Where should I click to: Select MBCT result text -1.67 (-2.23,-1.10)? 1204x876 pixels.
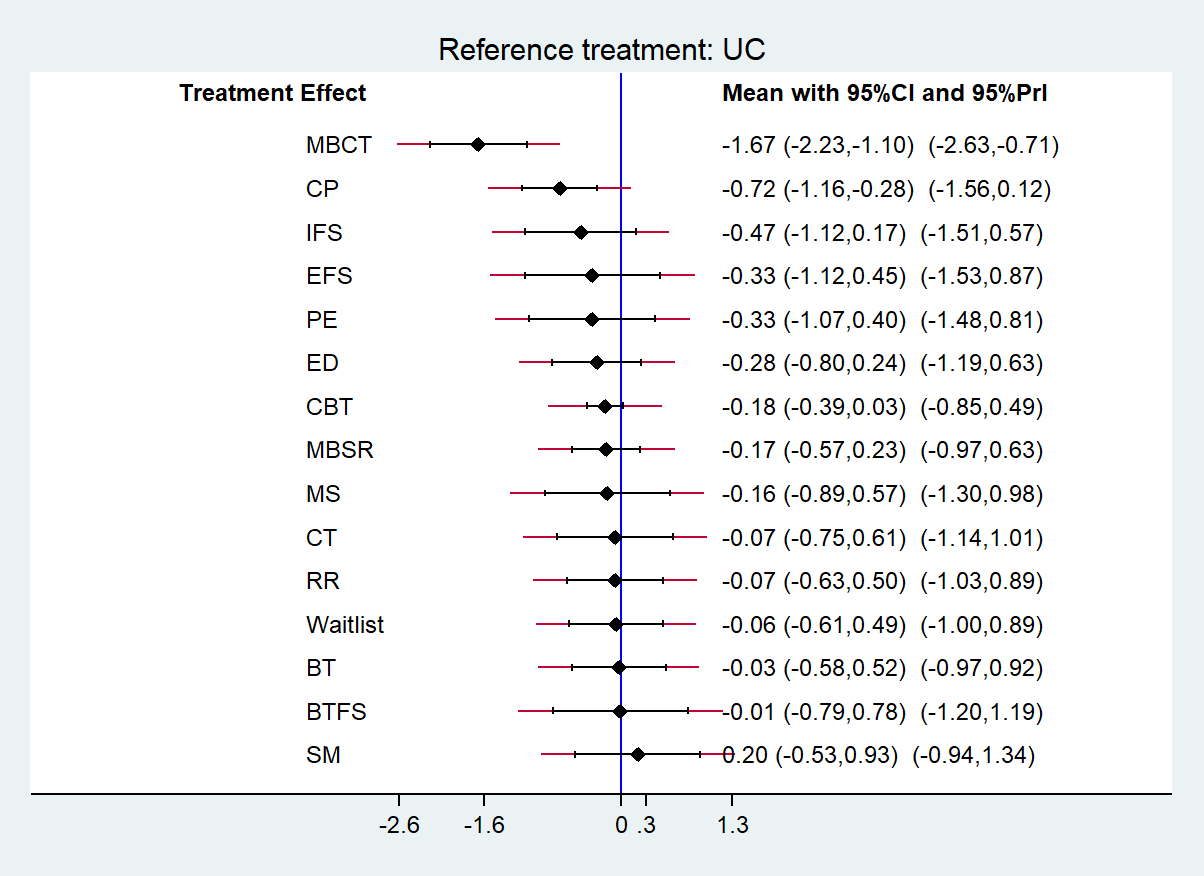click(x=817, y=145)
